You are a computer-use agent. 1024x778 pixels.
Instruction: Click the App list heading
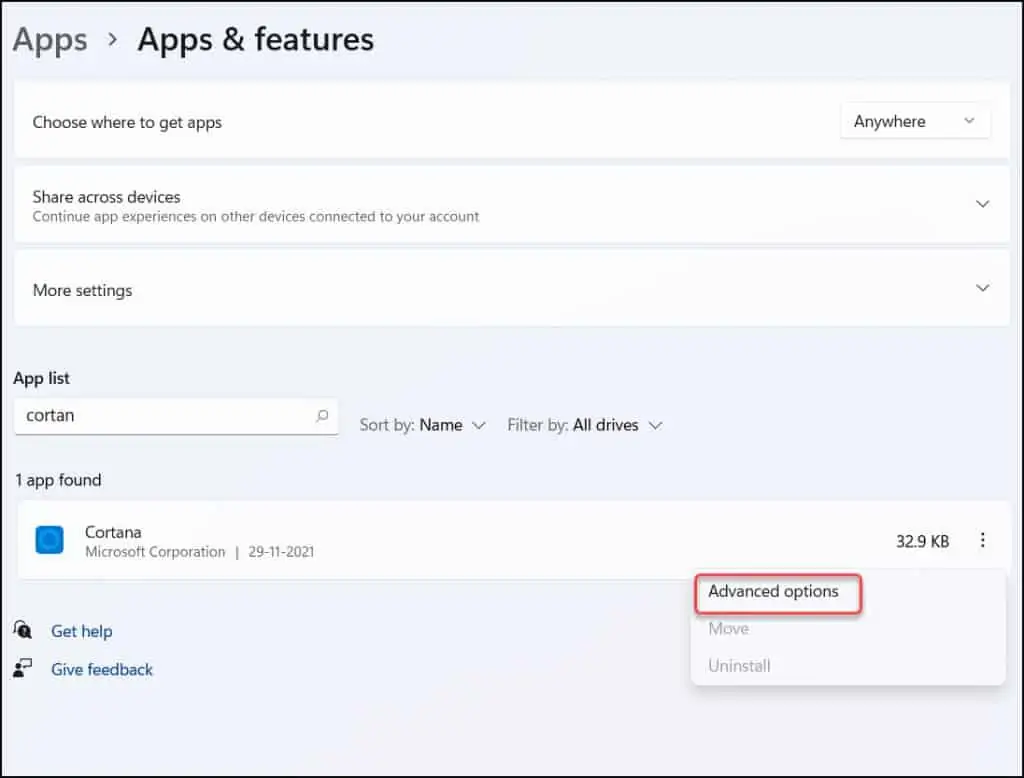point(41,378)
